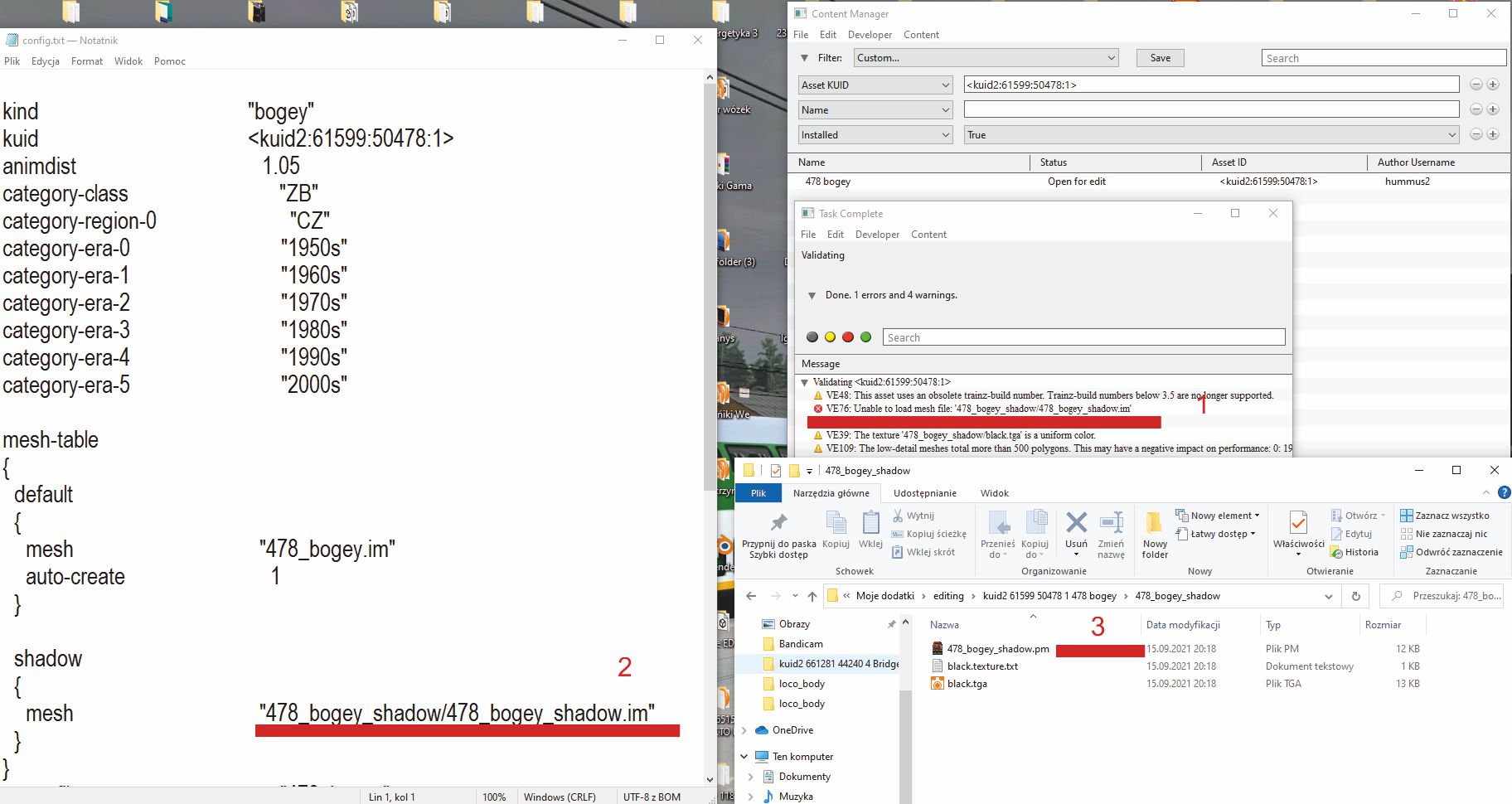Click the Nowy folder icon

1154,525
